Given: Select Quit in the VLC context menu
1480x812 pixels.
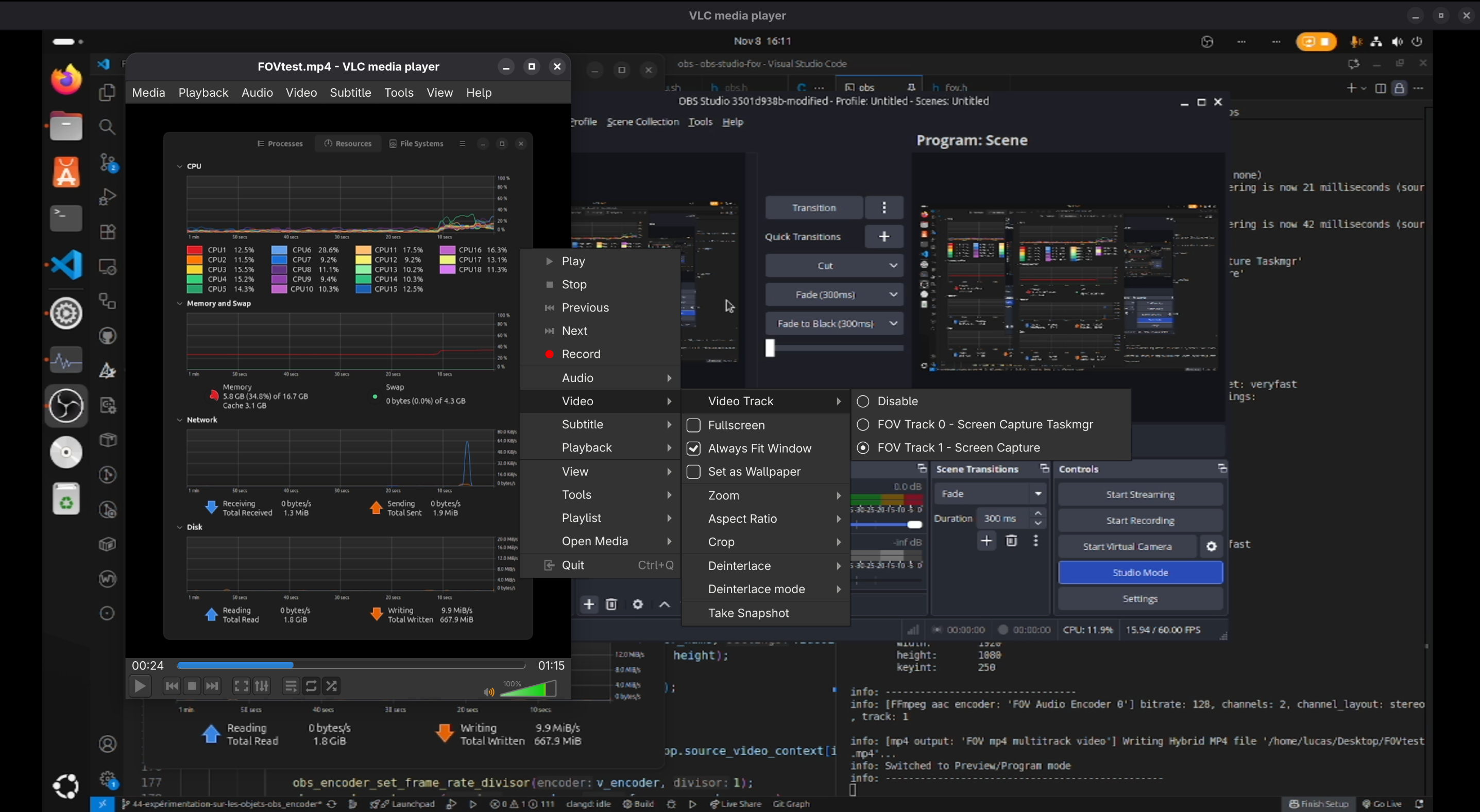Looking at the screenshot, I should click(x=600, y=566).
